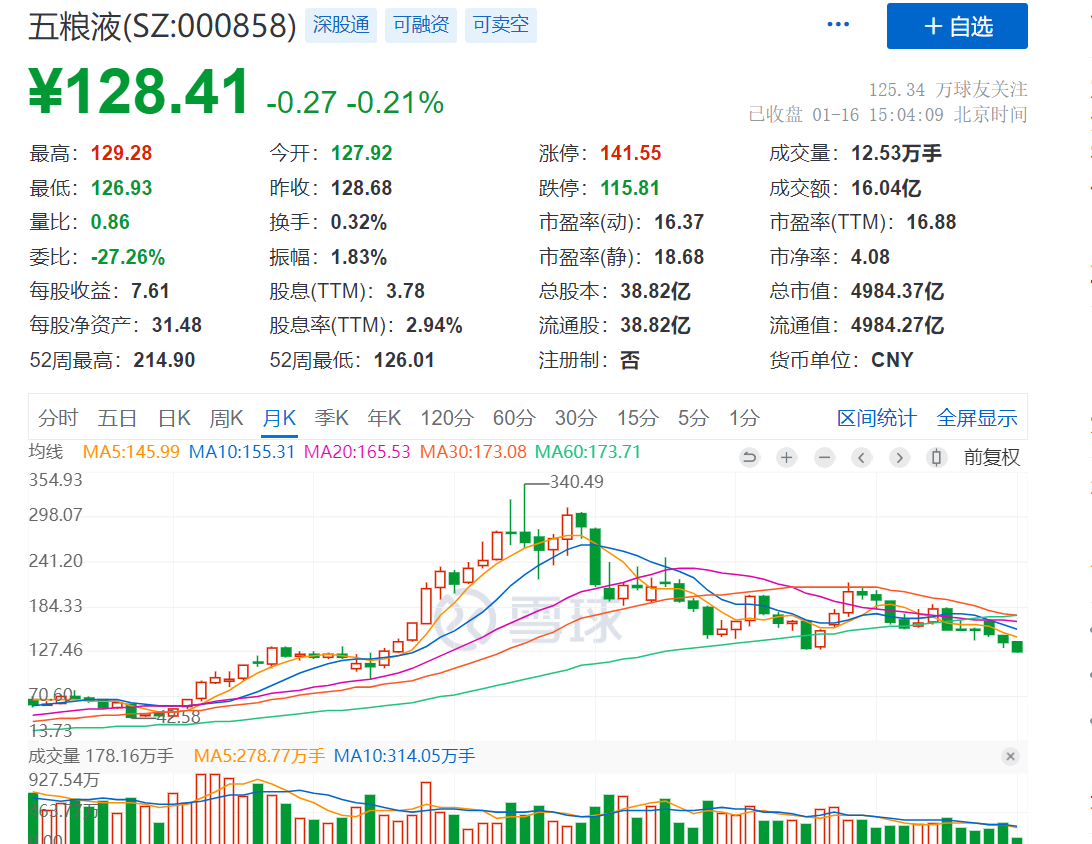The height and width of the screenshot is (844, 1092).
Task: Click the 涨停 value 141.55
Action: click(x=631, y=153)
